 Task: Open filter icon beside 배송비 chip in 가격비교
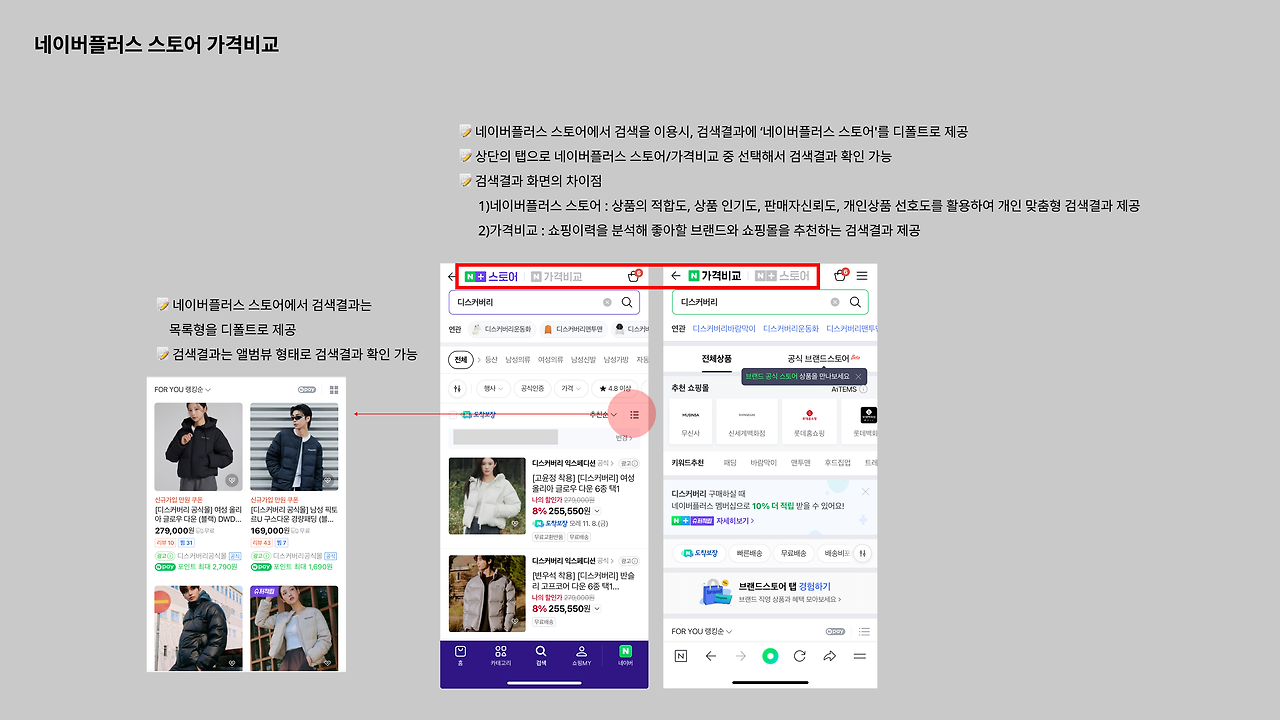[x=863, y=553]
